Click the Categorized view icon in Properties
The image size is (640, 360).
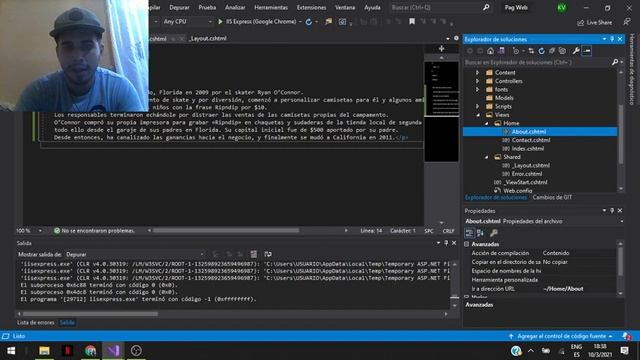pos(469,233)
